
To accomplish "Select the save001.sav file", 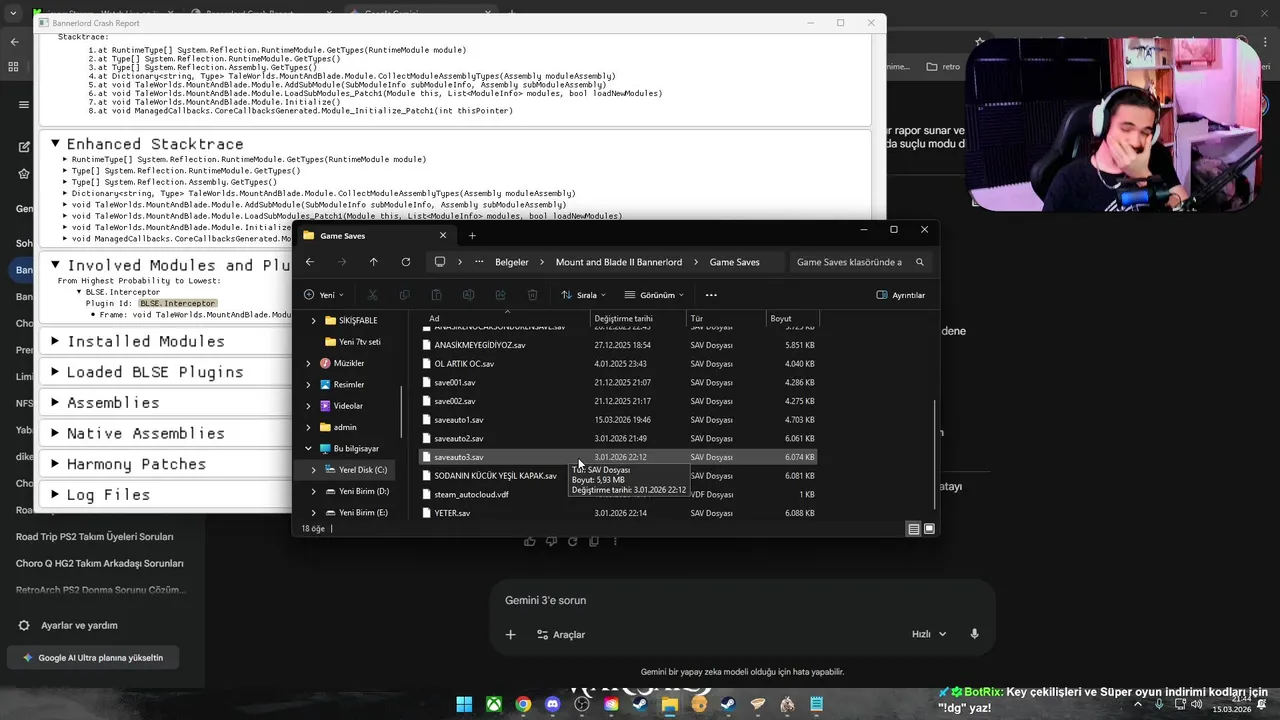I will coord(619,382).
